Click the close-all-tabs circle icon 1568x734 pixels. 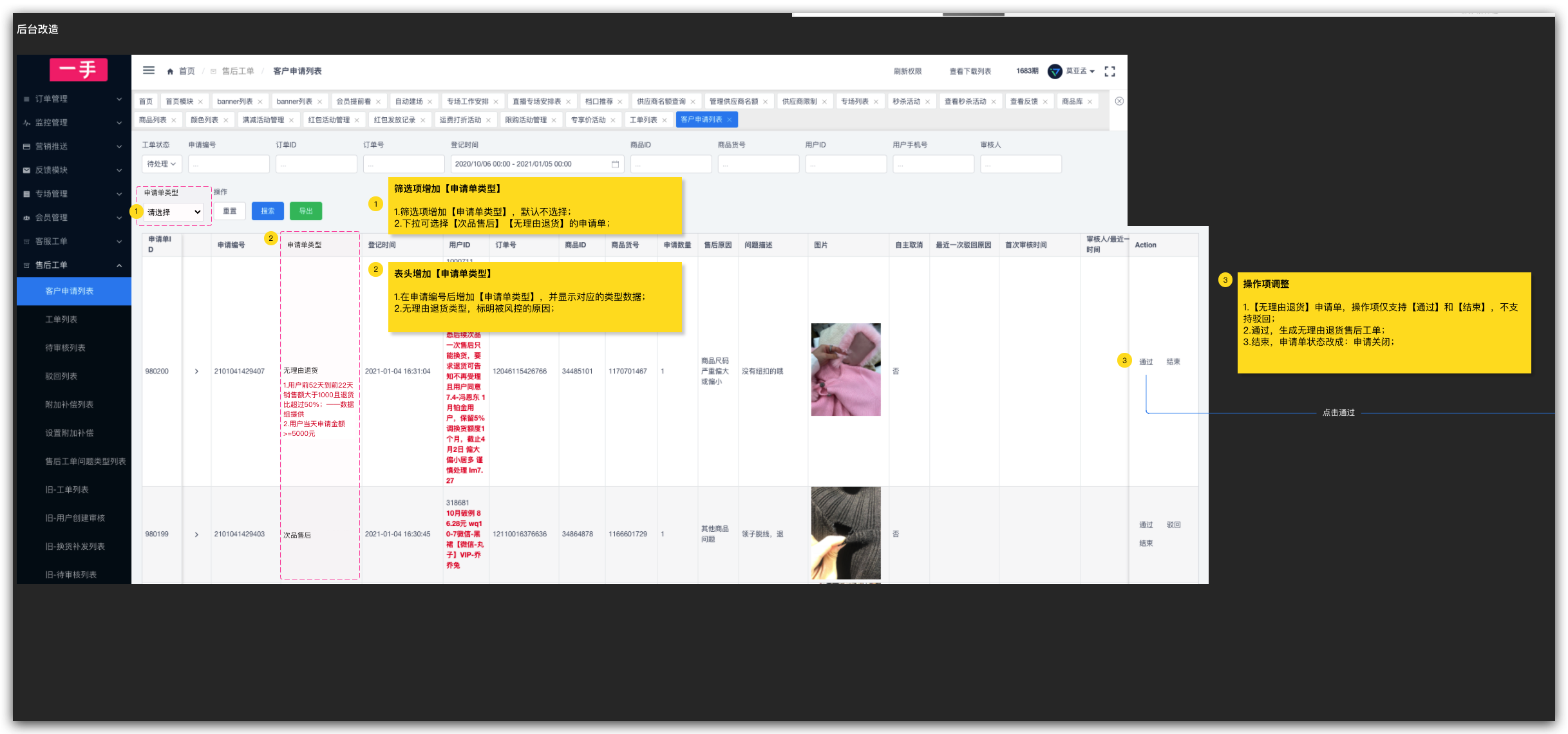pyautogui.click(x=1119, y=101)
